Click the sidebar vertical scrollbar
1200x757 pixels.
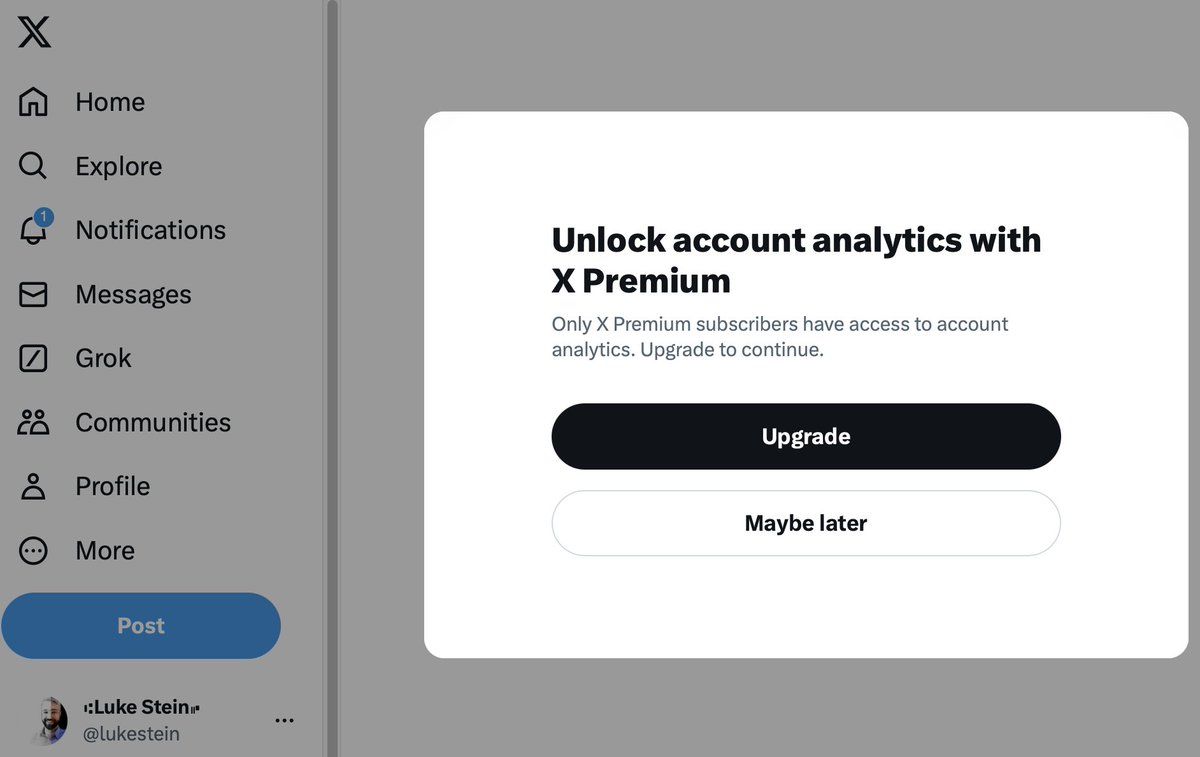coord(332,300)
